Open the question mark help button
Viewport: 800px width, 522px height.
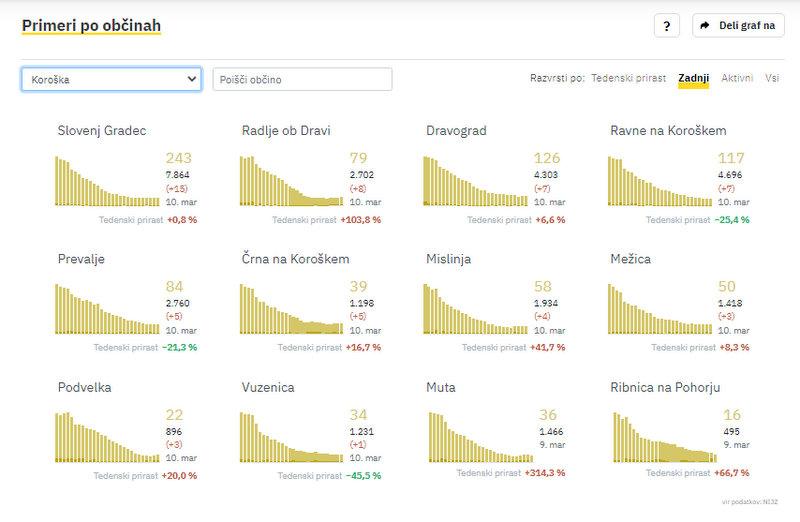667,26
